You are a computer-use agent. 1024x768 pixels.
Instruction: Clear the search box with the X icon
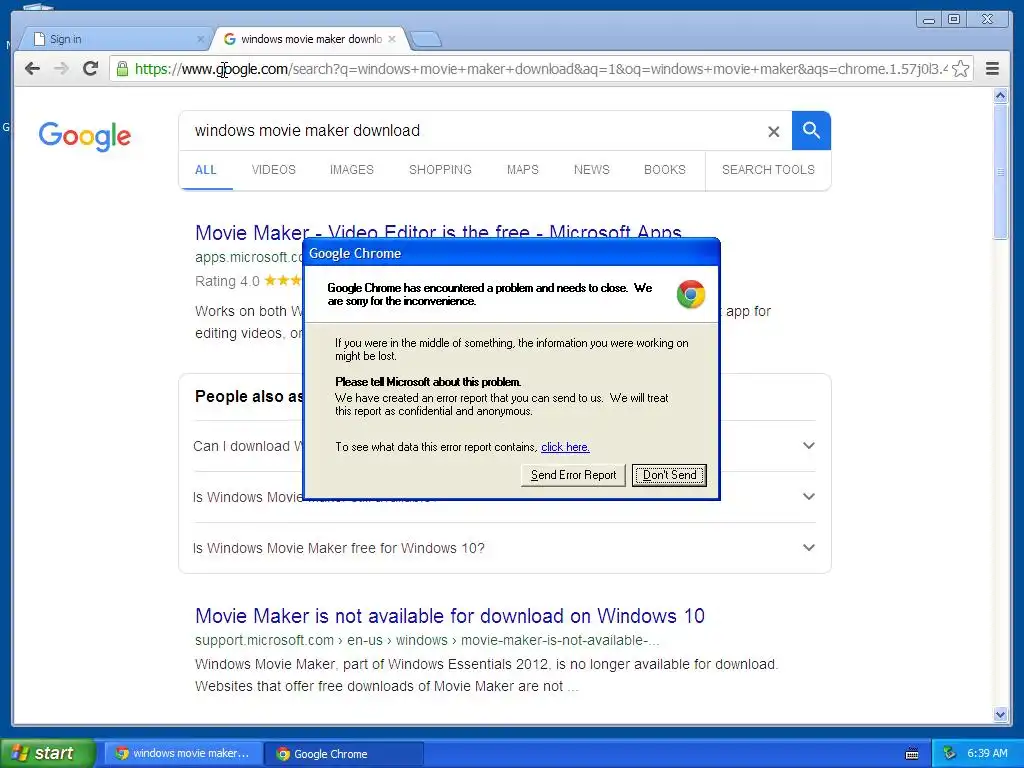pos(773,131)
